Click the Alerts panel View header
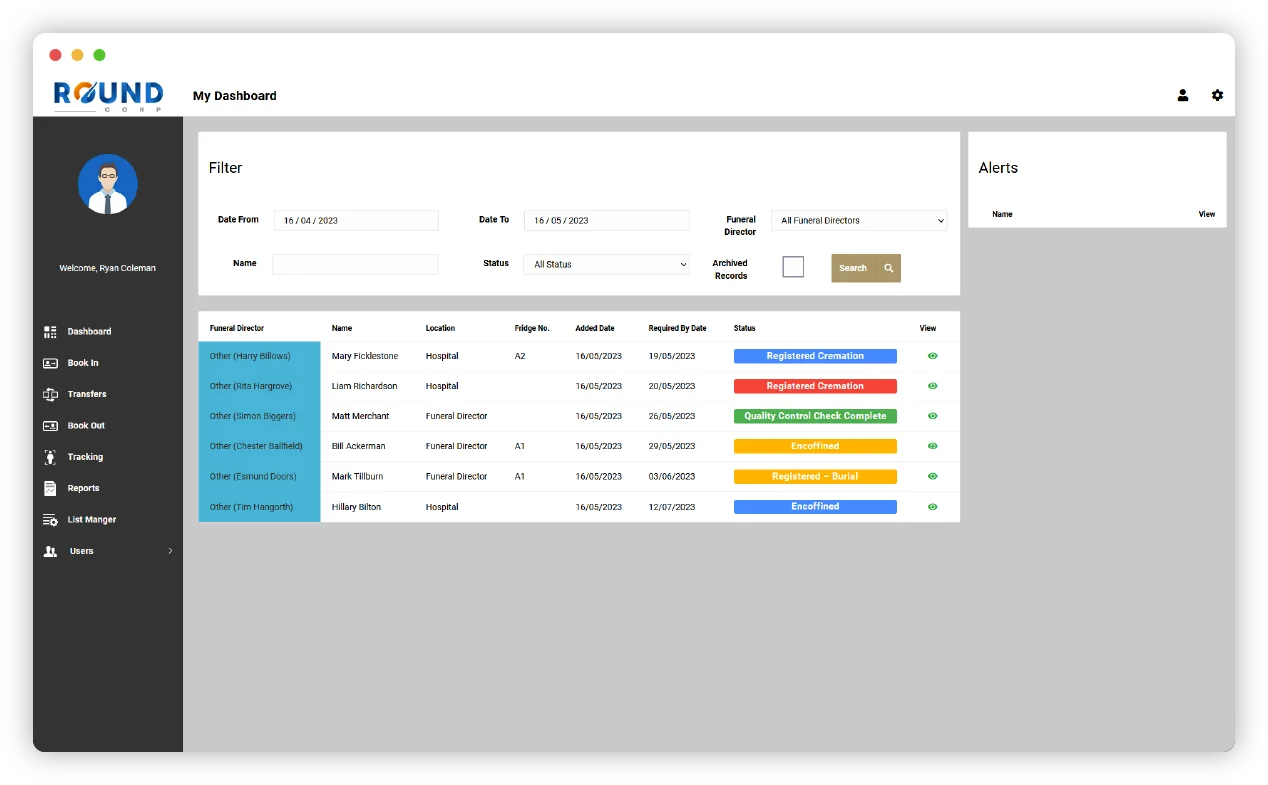The width and height of the screenshot is (1268, 785). coord(1207,214)
